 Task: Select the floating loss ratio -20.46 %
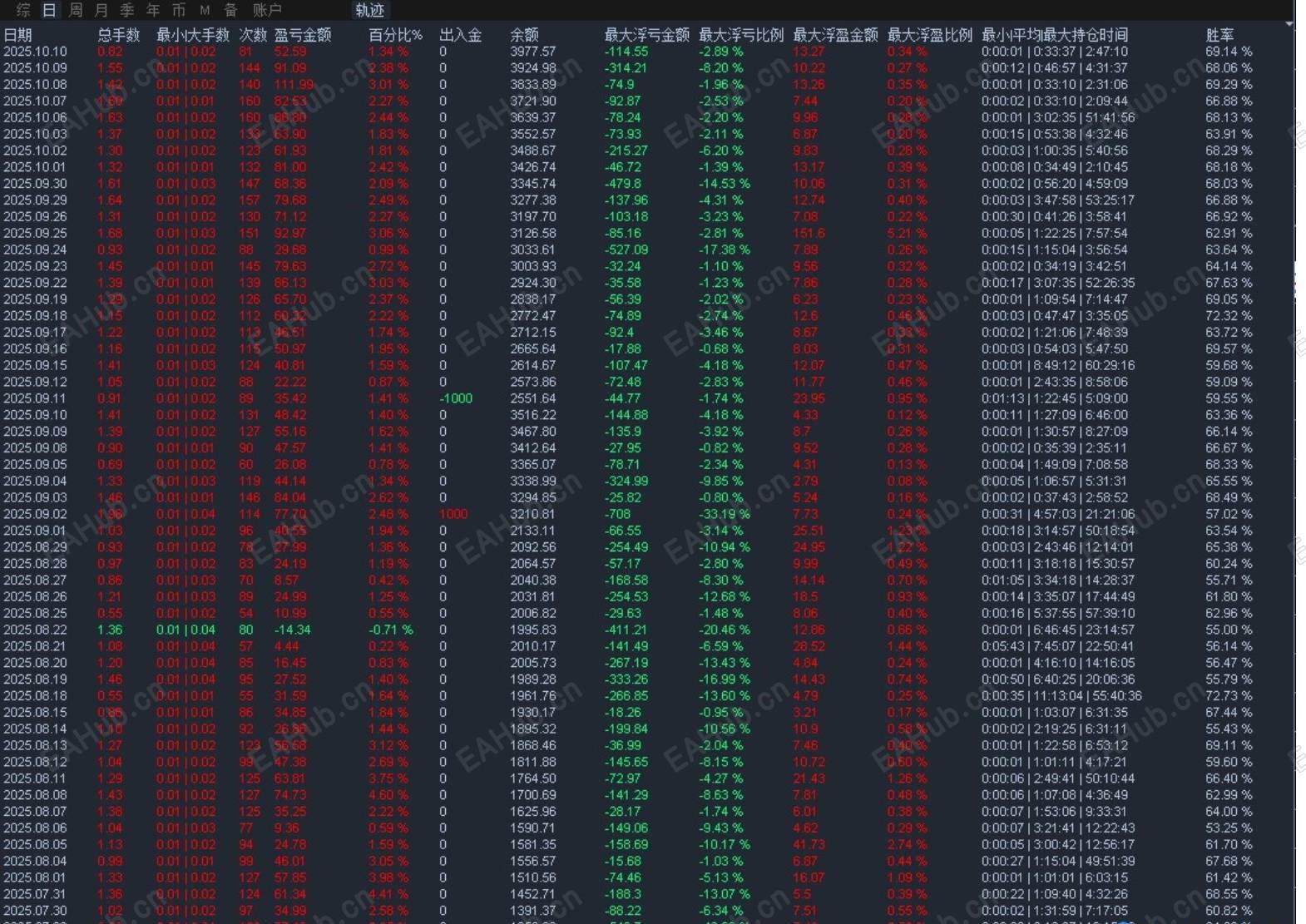click(x=725, y=630)
